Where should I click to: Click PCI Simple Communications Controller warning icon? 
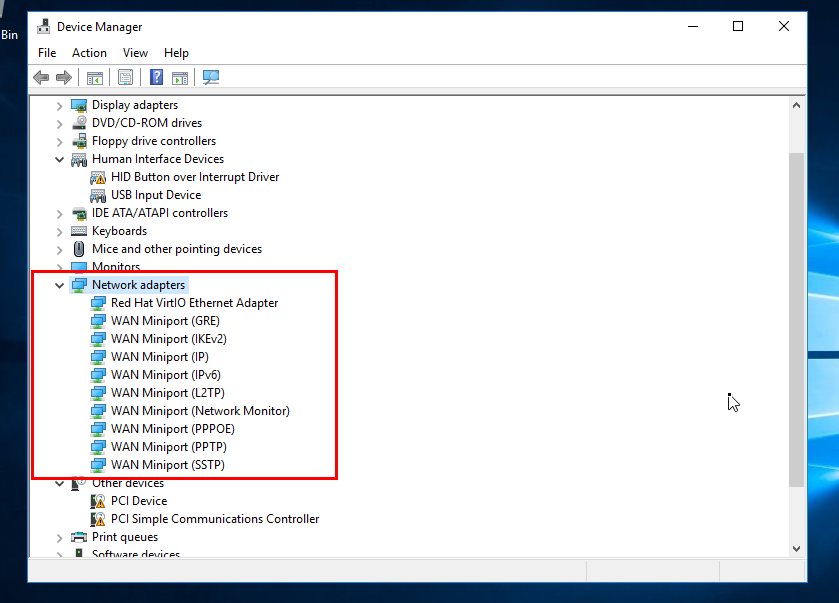pyautogui.click(x=98, y=519)
